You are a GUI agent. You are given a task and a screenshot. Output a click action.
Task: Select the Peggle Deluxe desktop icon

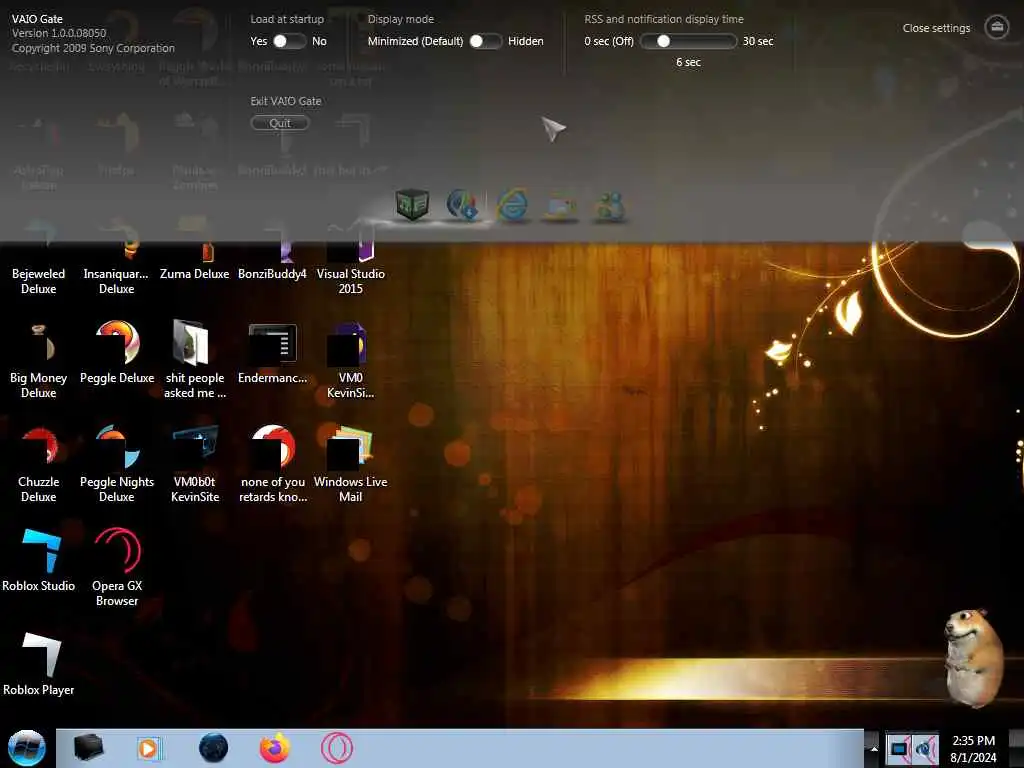(117, 353)
